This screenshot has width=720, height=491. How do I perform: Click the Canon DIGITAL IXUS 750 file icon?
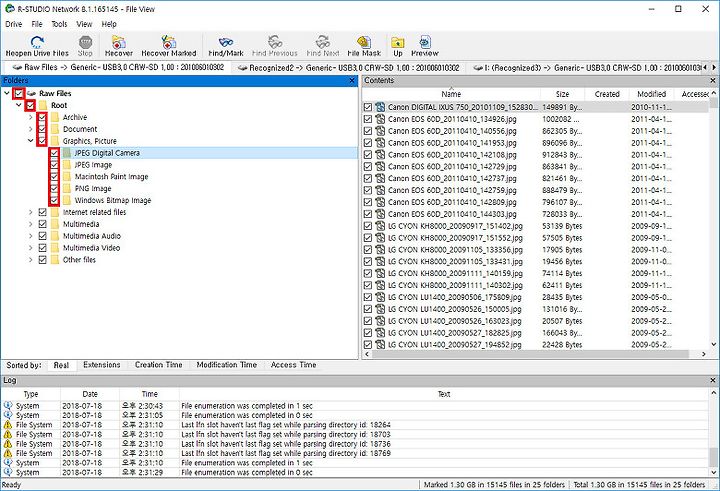point(380,107)
